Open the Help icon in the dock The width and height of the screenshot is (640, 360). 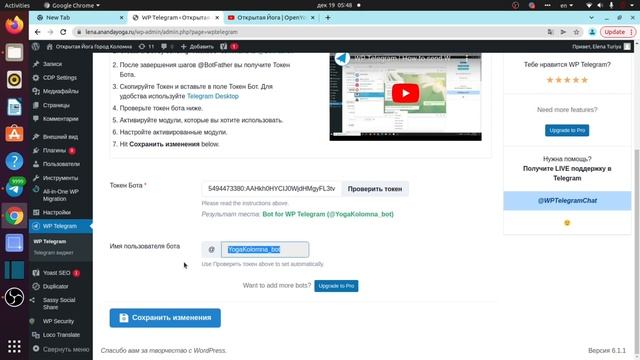14,161
